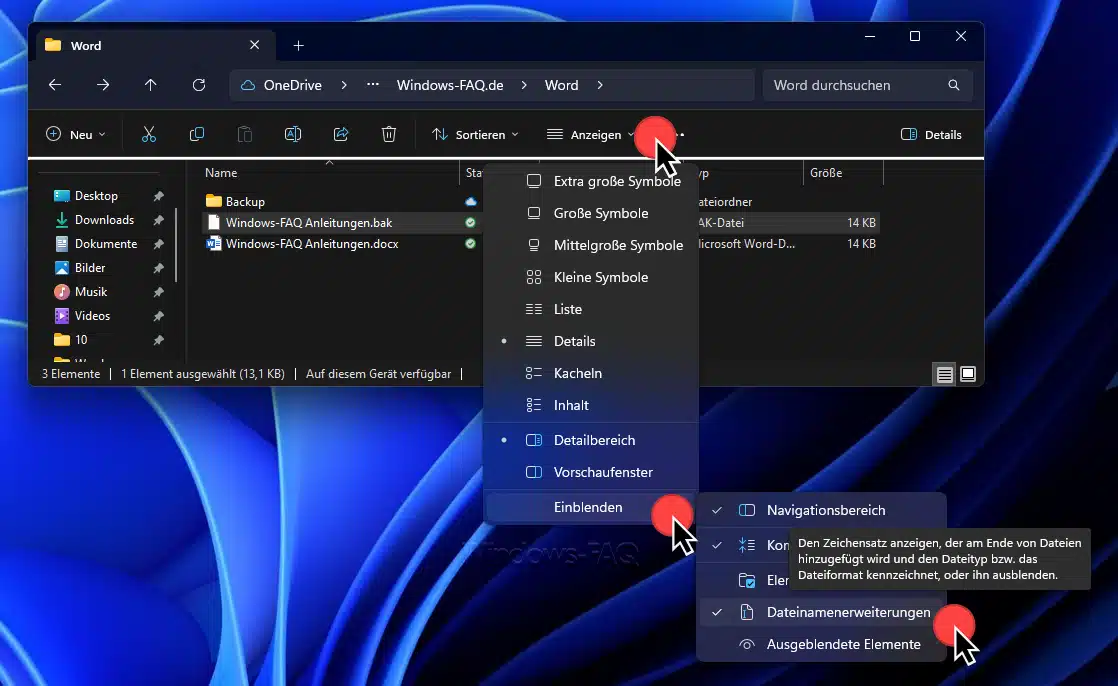The width and height of the screenshot is (1118, 686).
Task: Click the Share icon in toolbar
Action: (341, 134)
